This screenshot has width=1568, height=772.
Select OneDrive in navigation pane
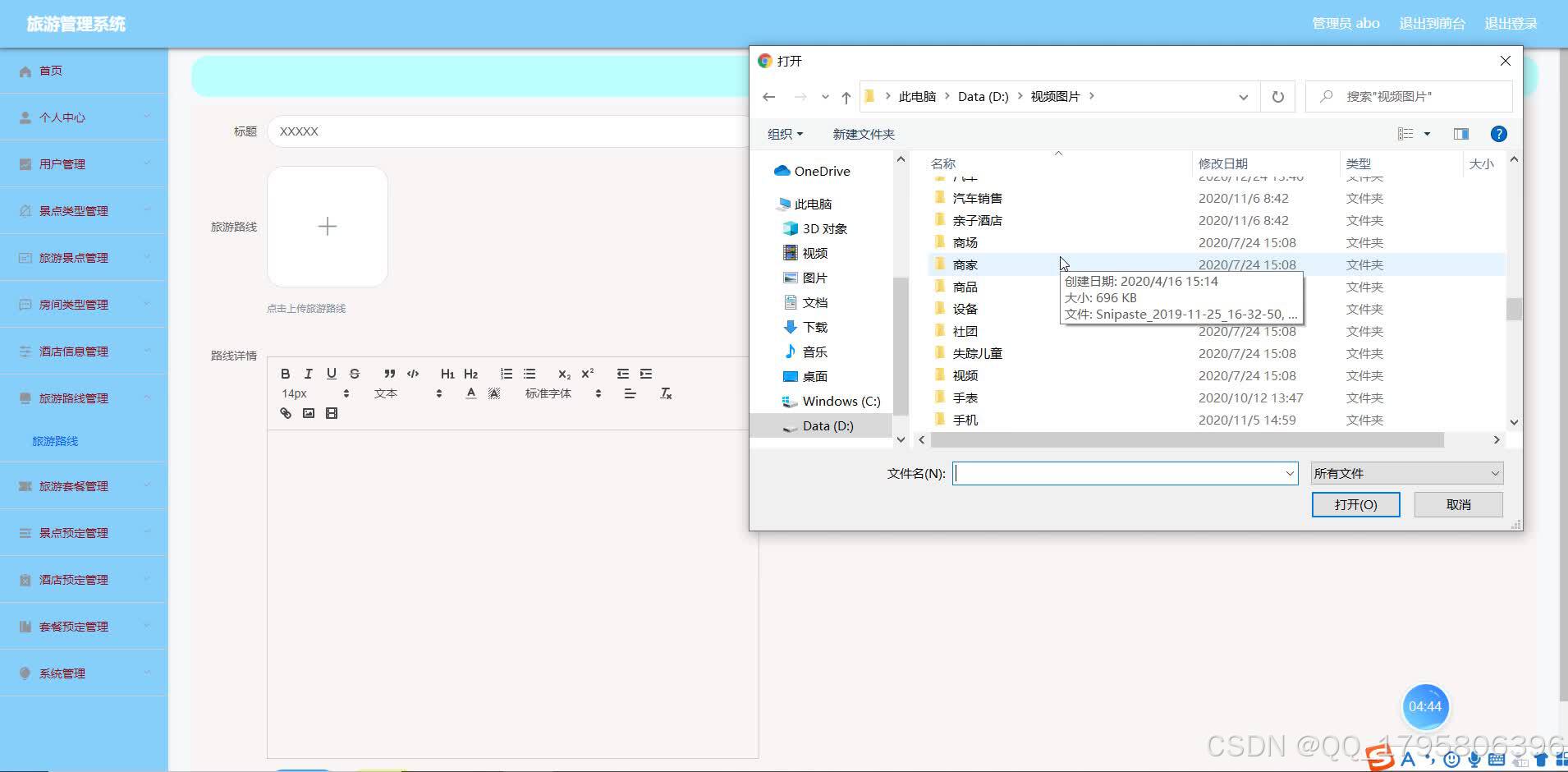[822, 171]
